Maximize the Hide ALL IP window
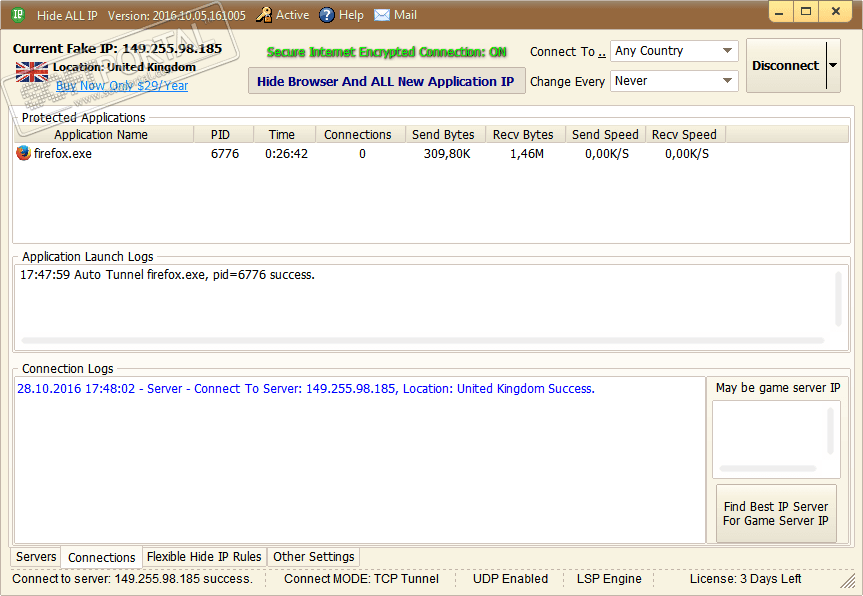863x596 pixels. (x=806, y=12)
